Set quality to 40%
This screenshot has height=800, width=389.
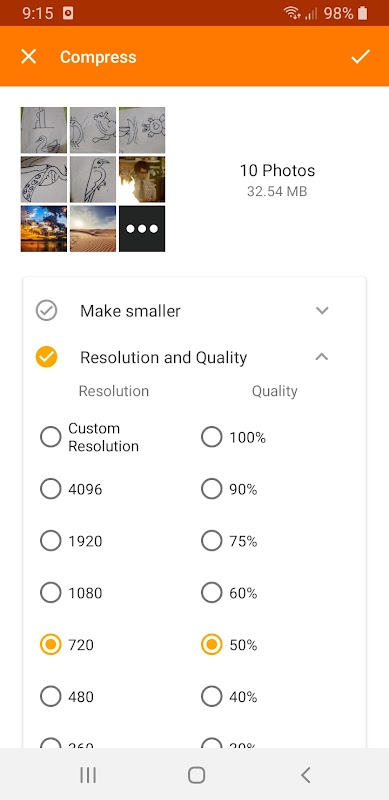coord(211,696)
